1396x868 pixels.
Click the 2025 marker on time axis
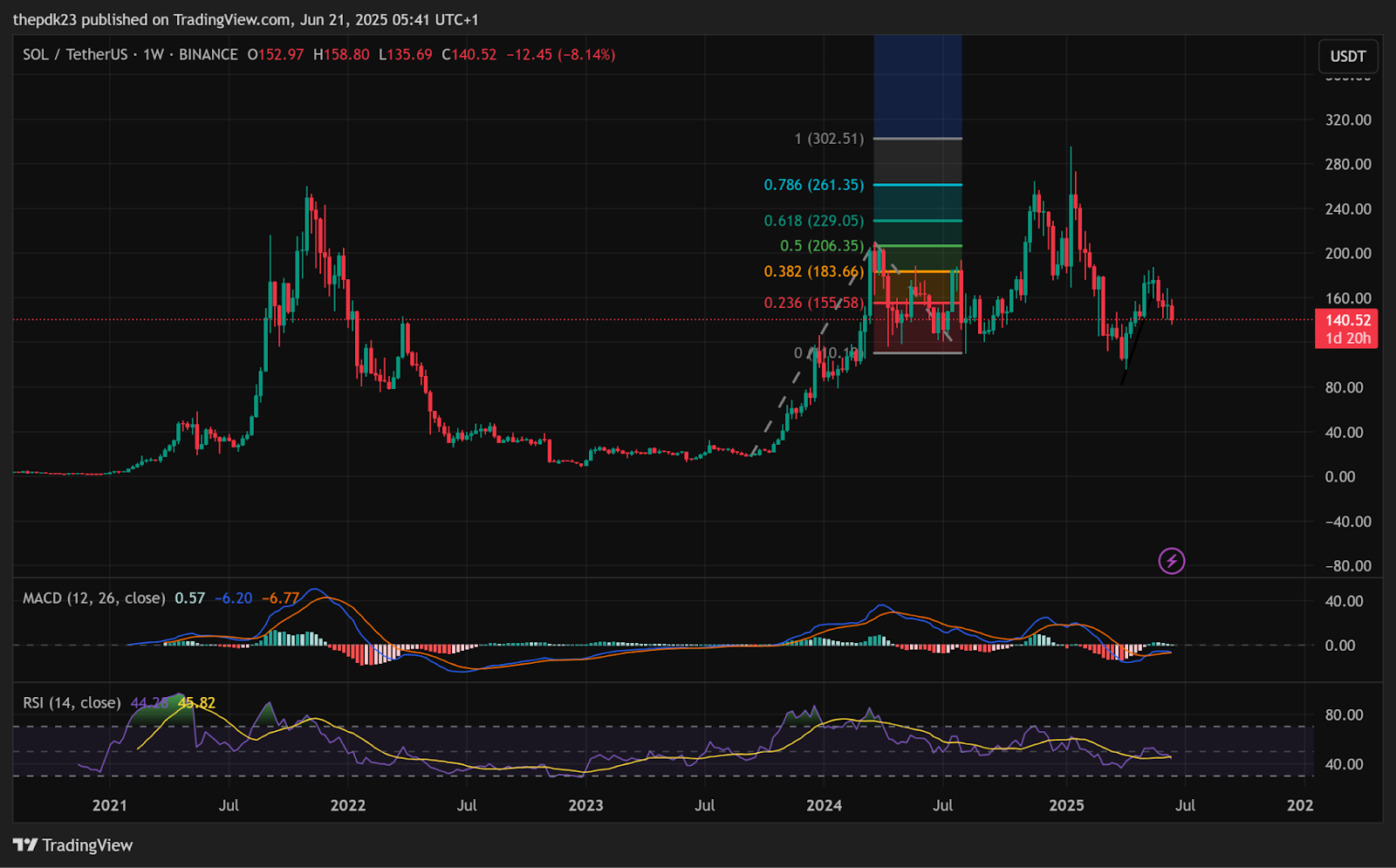(x=1066, y=805)
